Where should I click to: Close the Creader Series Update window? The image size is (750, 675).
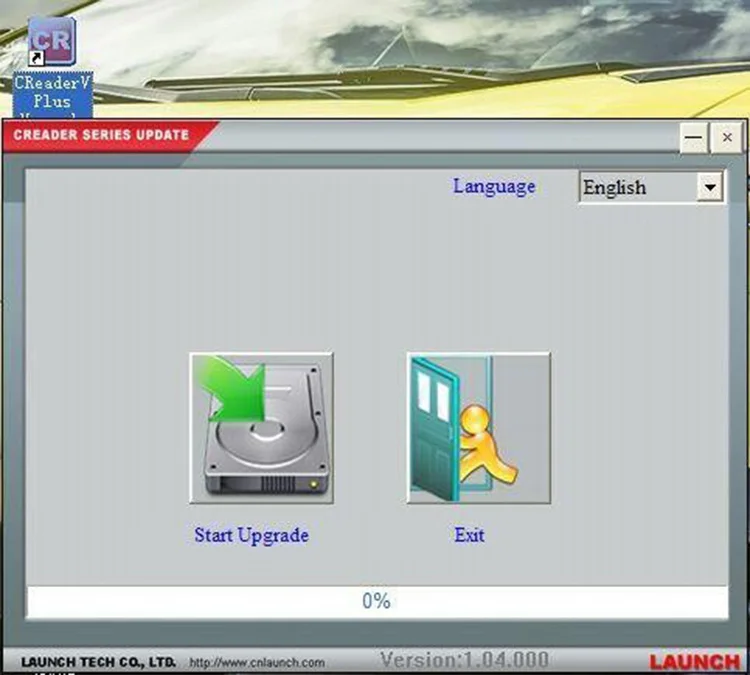click(727, 138)
